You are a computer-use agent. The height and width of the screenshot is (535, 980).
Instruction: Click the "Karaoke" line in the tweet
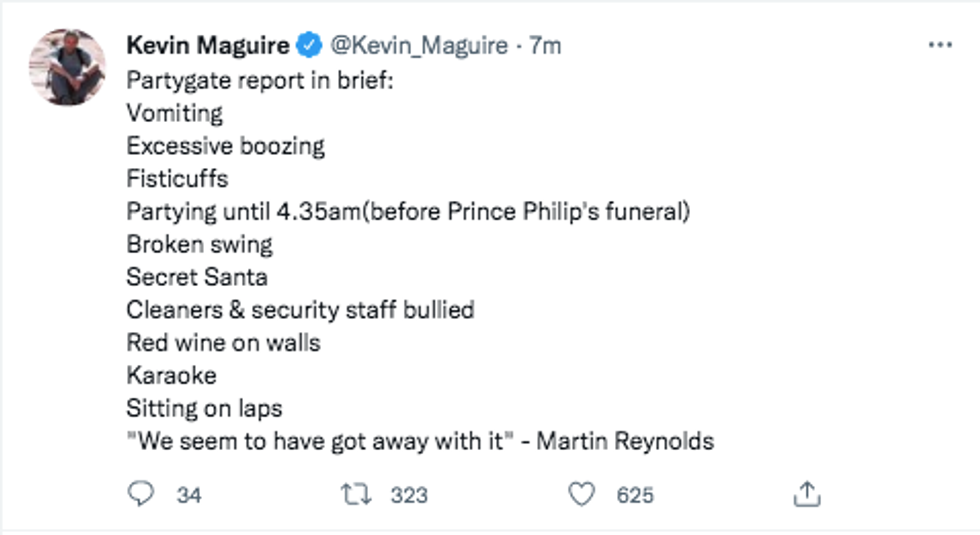(x=171, y=376)
